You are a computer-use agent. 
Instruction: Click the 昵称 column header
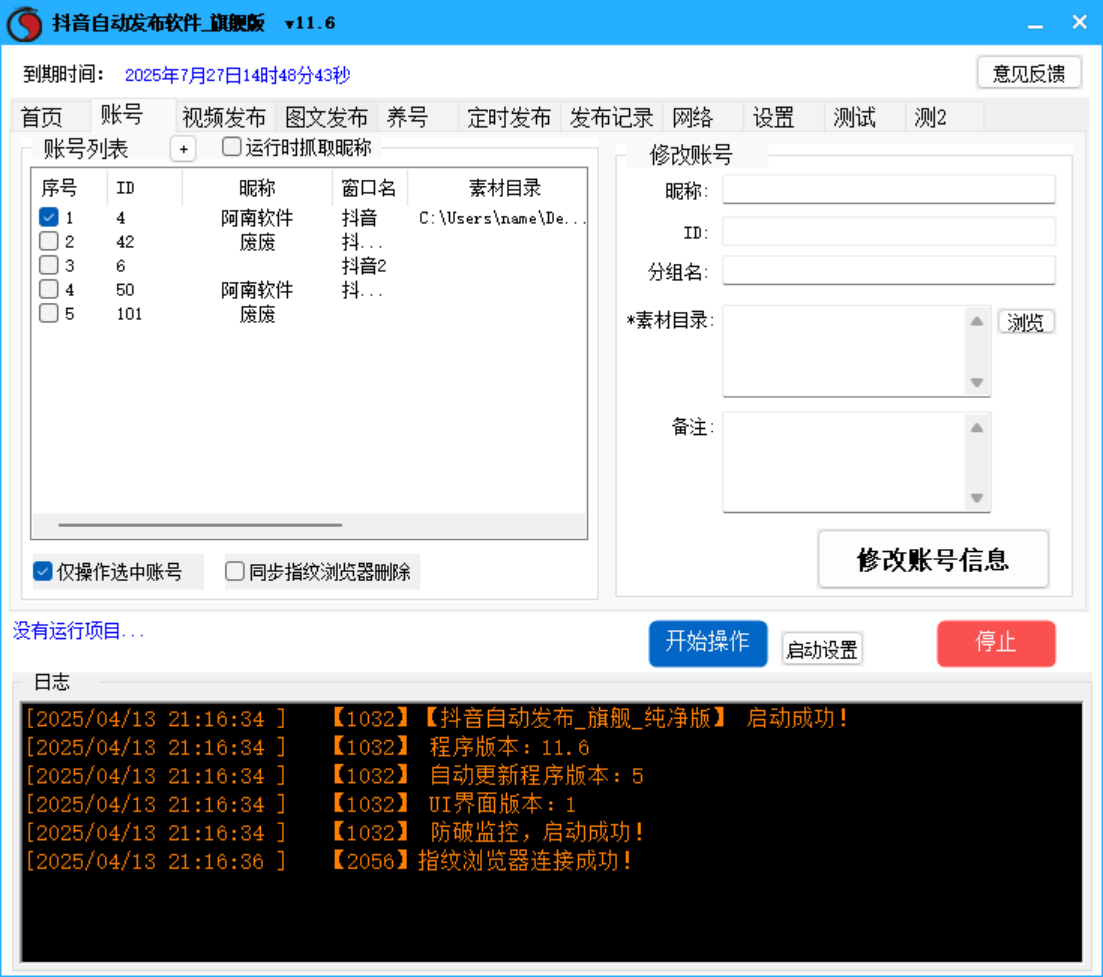(257, 188)
